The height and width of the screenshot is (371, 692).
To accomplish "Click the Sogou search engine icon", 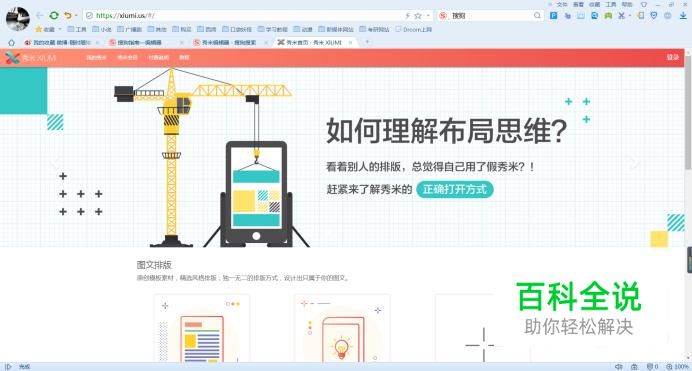I will (443, 15).
